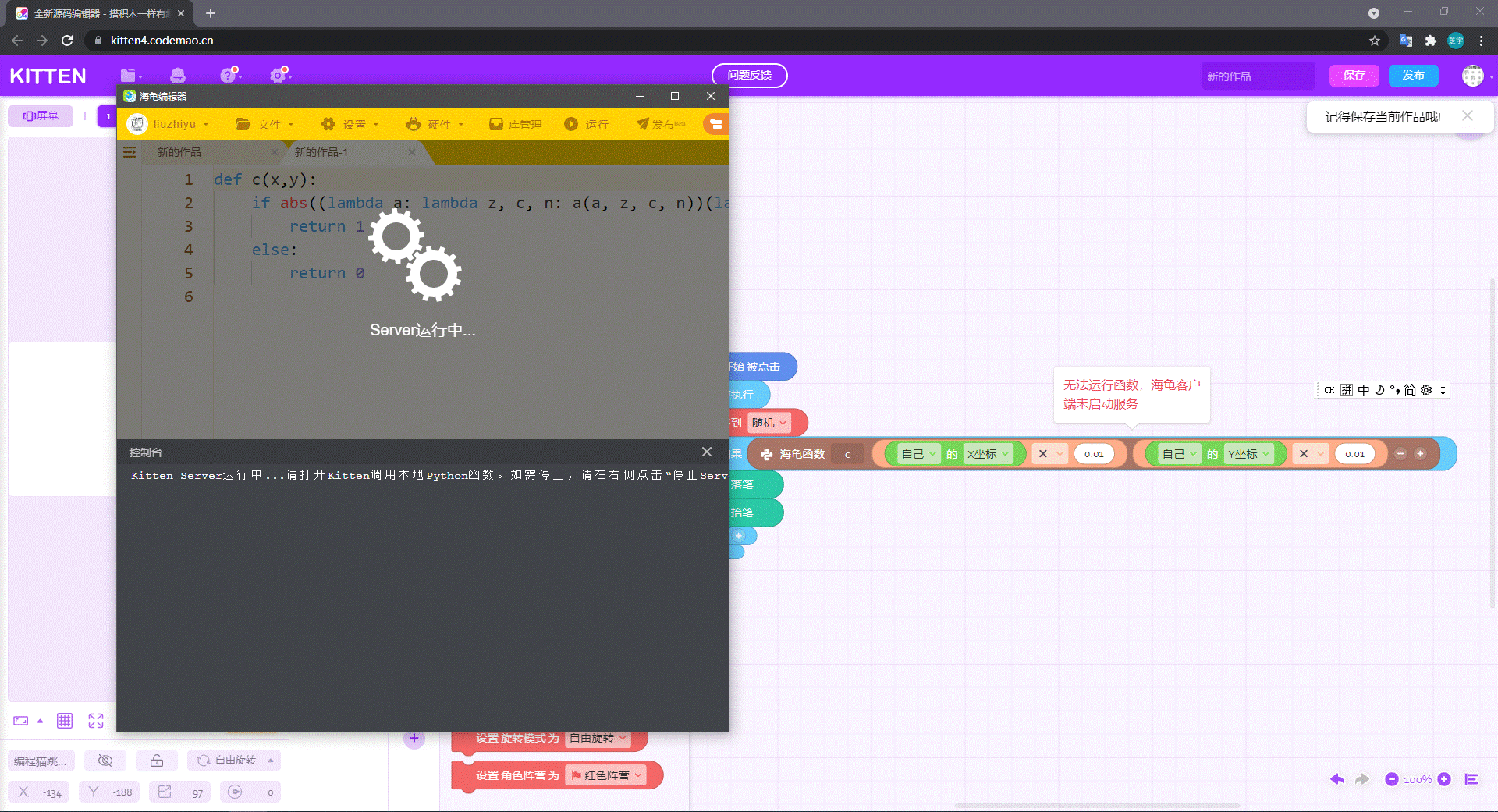Click the plus button on 海龟函数 block

(1420, 453)
